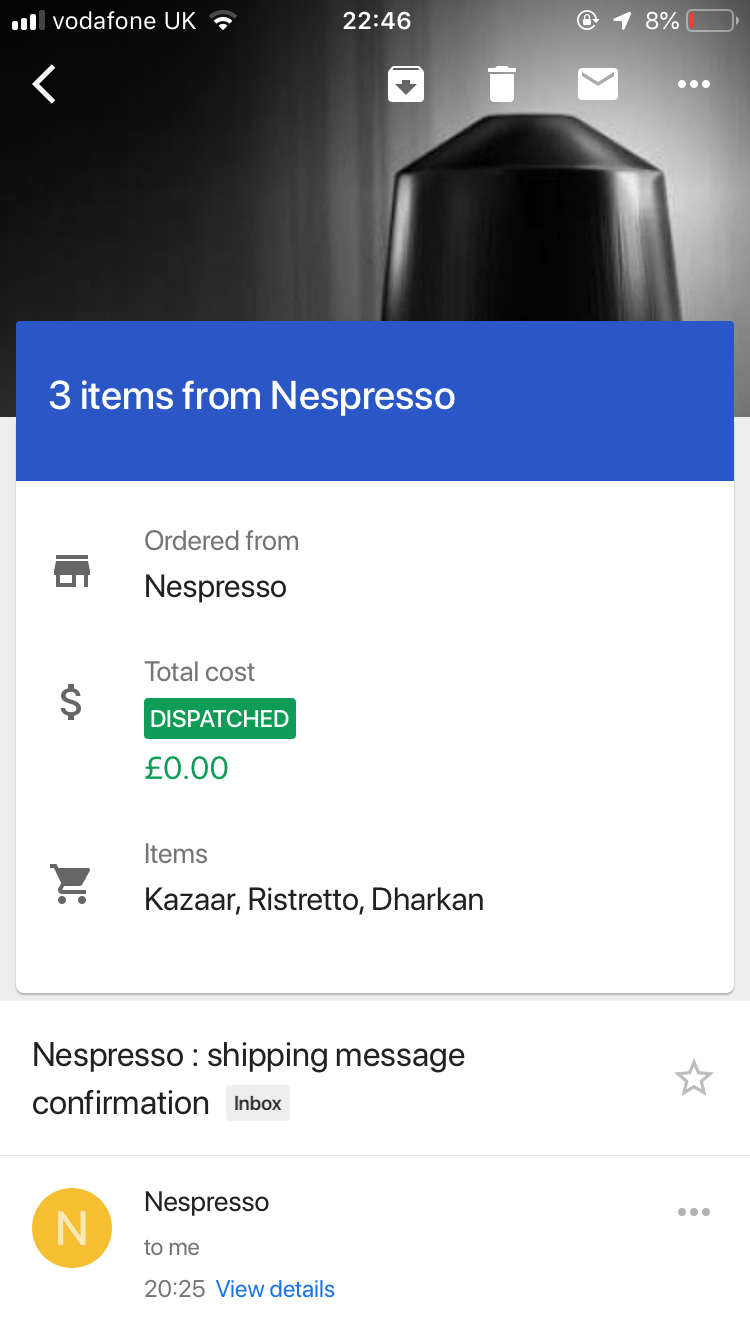Image resolution: width=750 pixels, height=1334 pixels.
Task: Tap the dollar sign cost icon
Action: [71, 703]
